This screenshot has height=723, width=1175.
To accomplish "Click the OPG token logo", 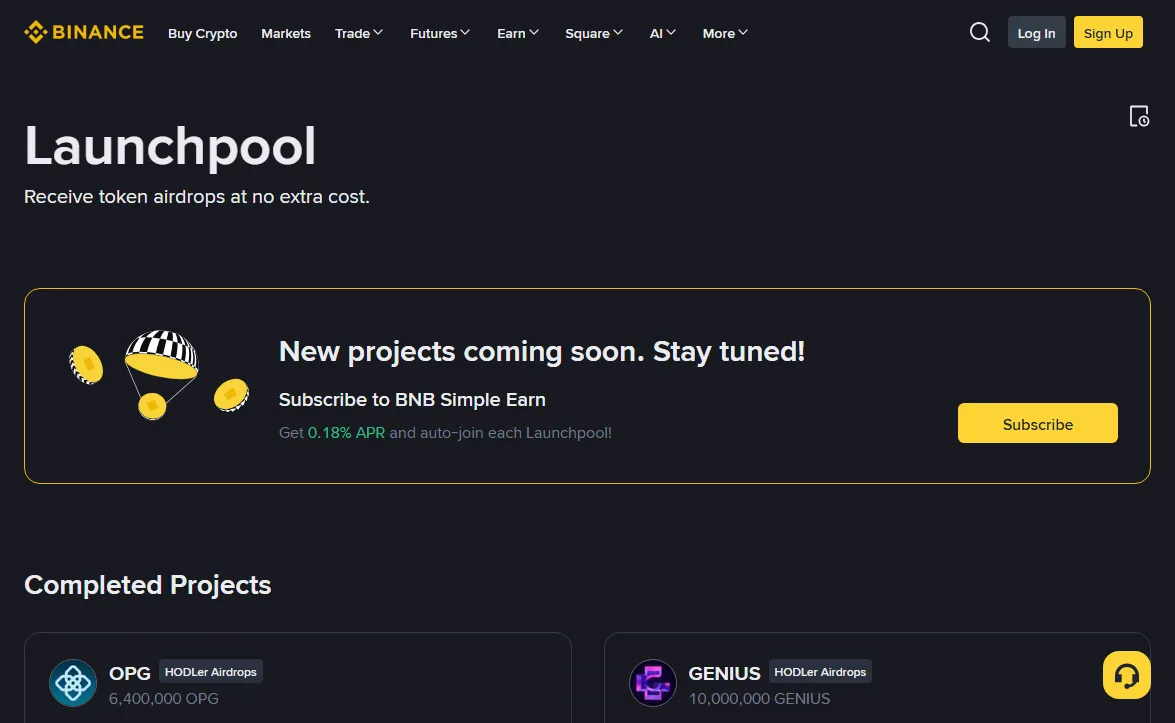I will click(73, 683).
